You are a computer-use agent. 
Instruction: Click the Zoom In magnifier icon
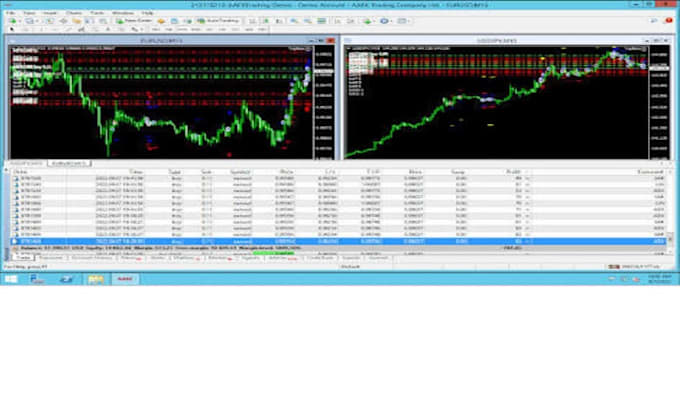294,21
